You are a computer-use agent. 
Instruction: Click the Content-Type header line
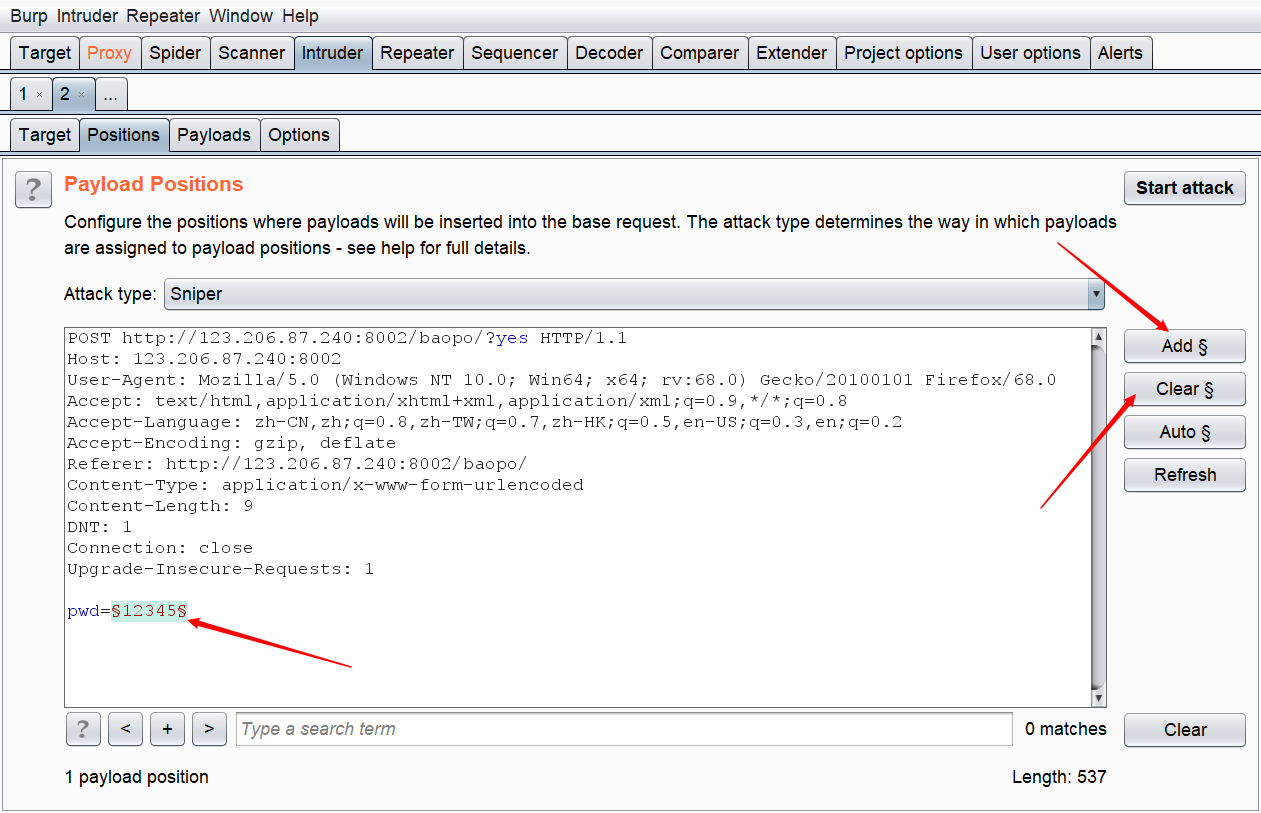tap(325, 485)
